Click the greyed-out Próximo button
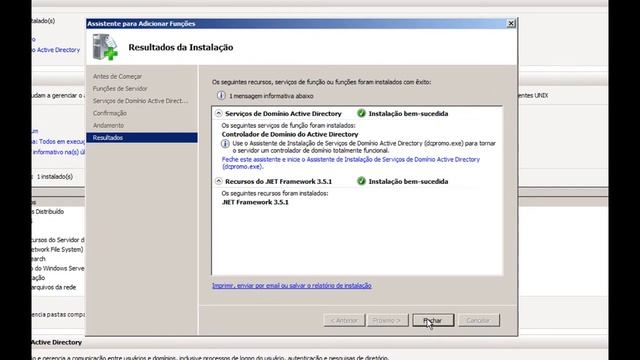The height and width of the screenshot is (360, 640). click(x=387, y=320)
